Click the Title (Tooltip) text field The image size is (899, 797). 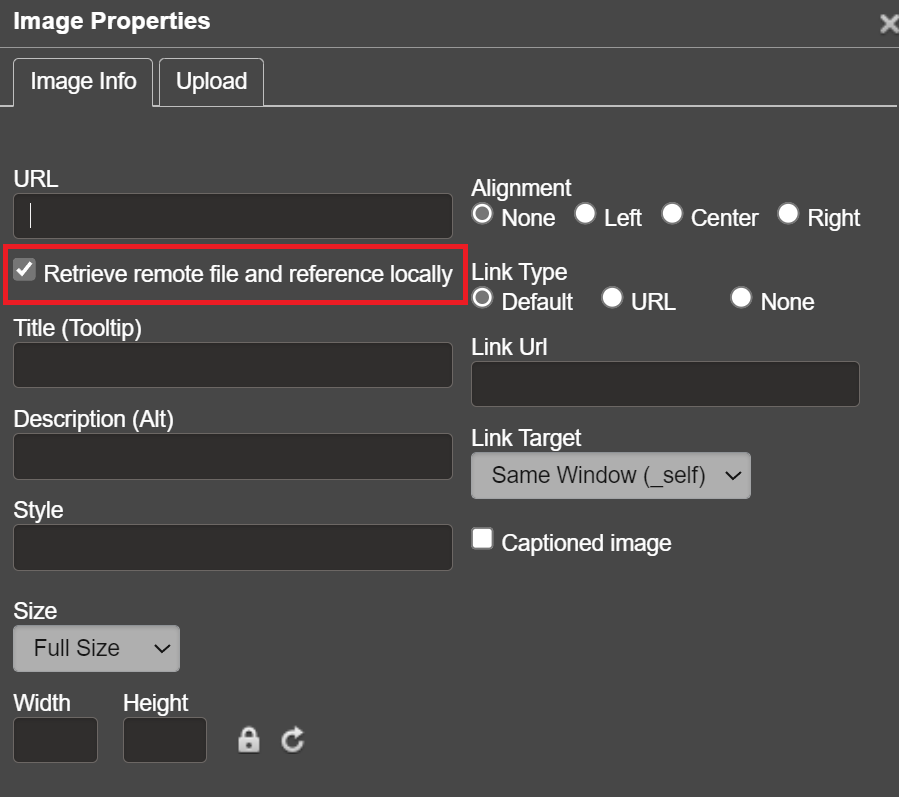(233, 365)
